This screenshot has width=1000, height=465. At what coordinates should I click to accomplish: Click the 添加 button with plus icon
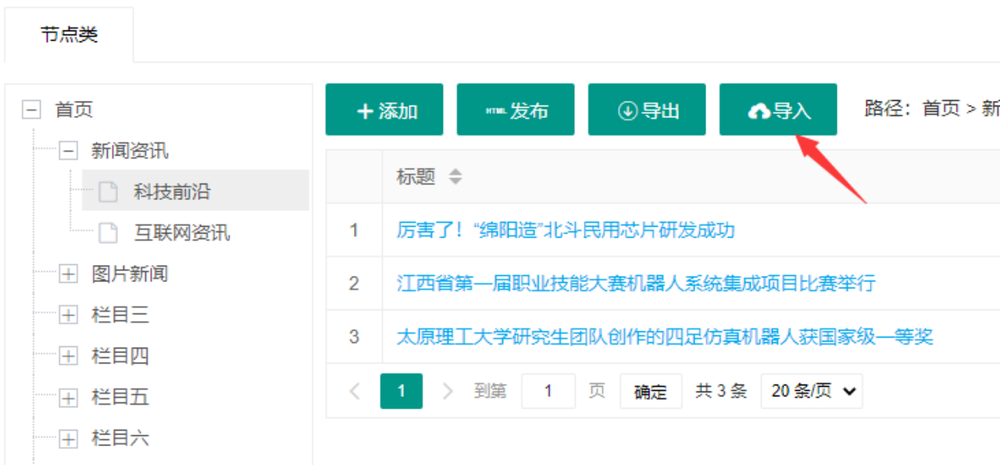(x=385, y=110)
